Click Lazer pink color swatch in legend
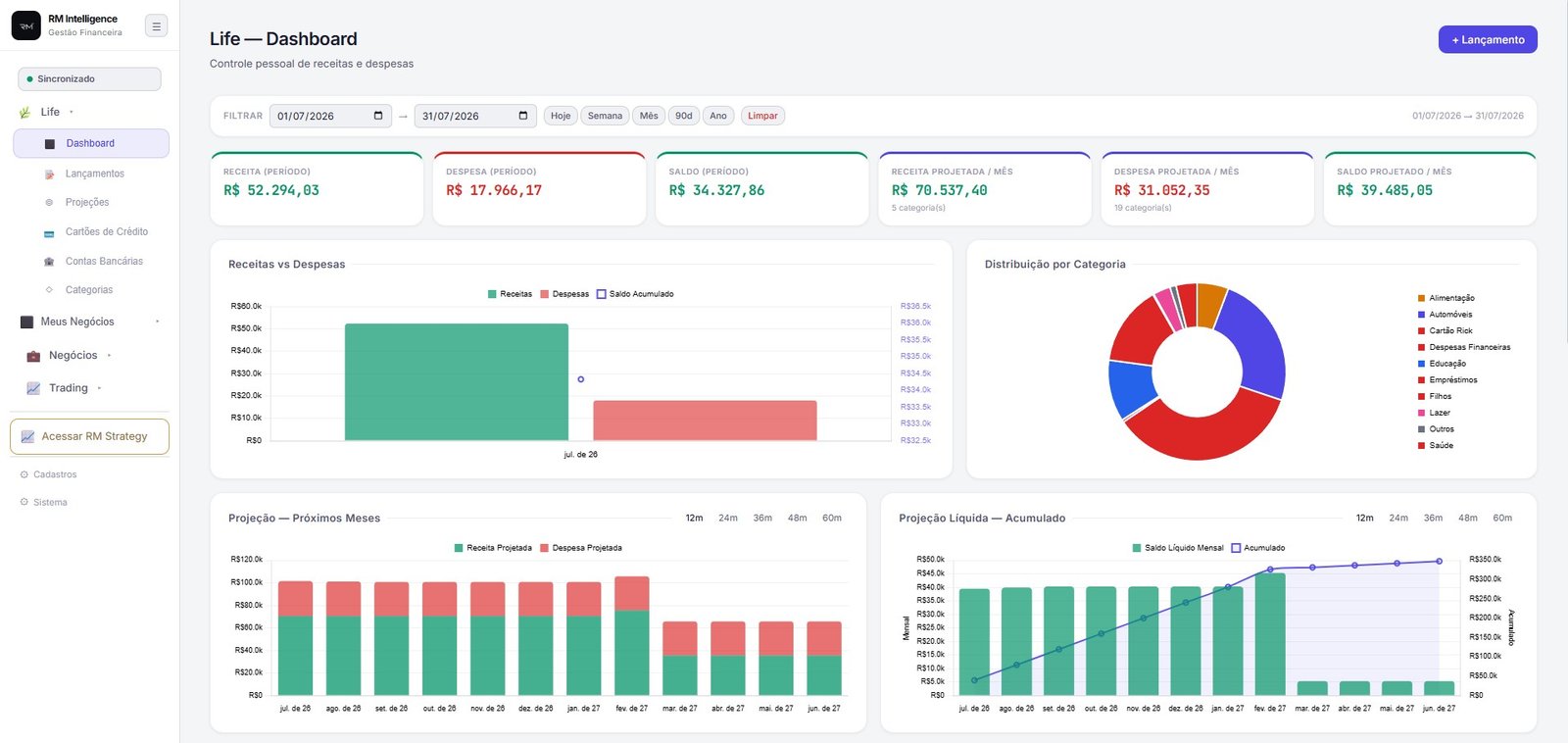Viewport: 1568px width, 743px height. pos(1421,414)
